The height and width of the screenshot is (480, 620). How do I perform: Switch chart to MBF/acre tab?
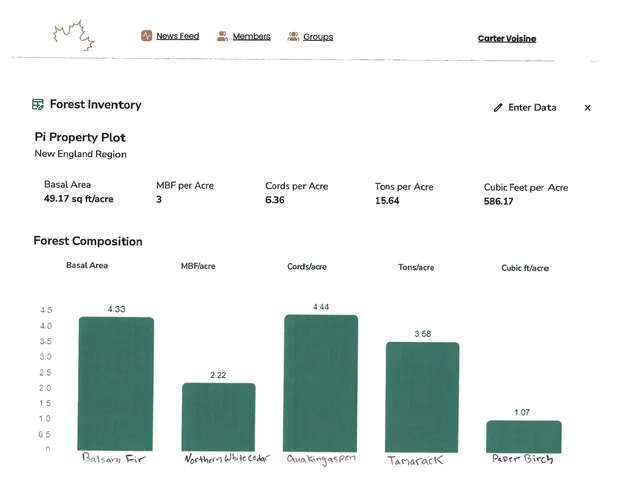[198, 266]
